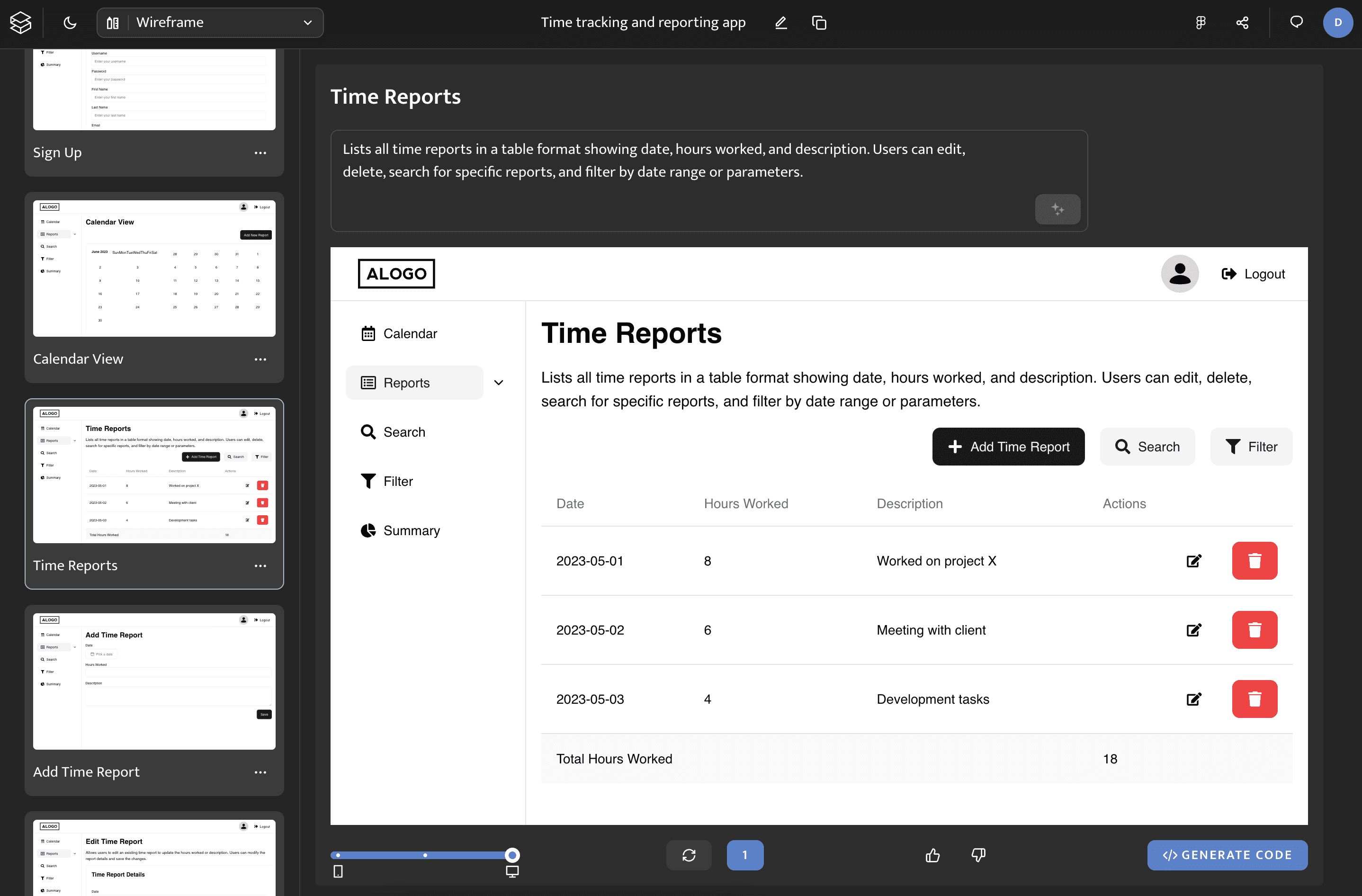Delete the 2023-05-01 report
1362x896 pixels.
(x=1254, y=561)
